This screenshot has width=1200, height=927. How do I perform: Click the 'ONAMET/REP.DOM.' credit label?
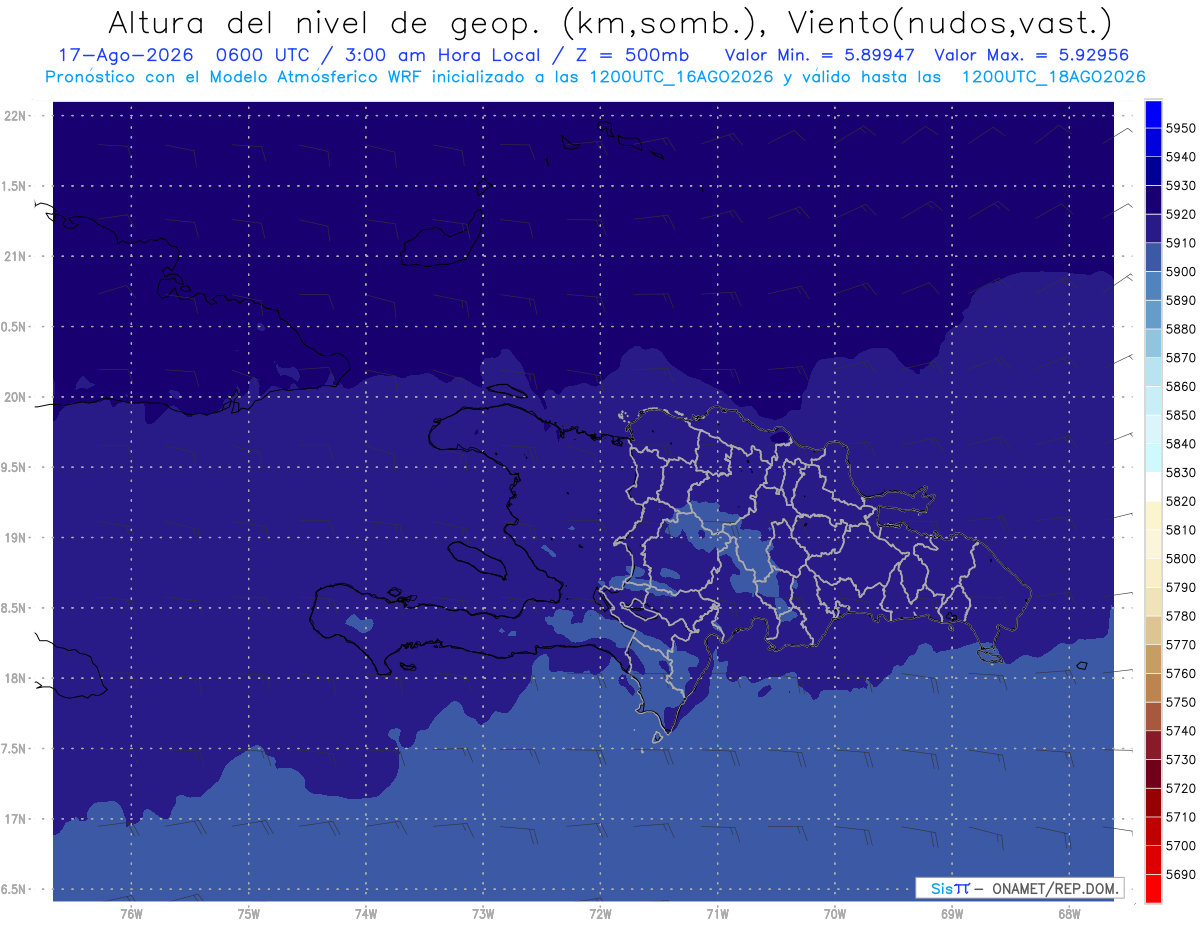tap(1054, 888)
